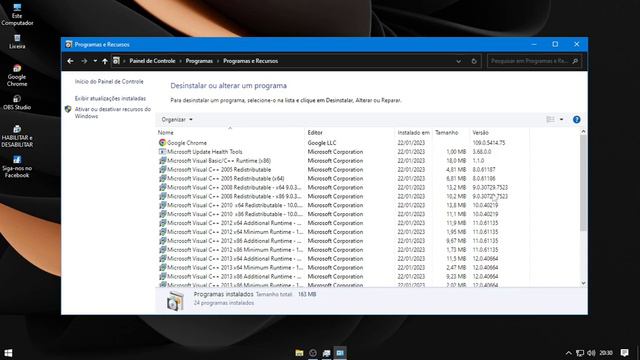Sort by the Tamanho column header
Viewport: 640px width, 360px height.
451,133
